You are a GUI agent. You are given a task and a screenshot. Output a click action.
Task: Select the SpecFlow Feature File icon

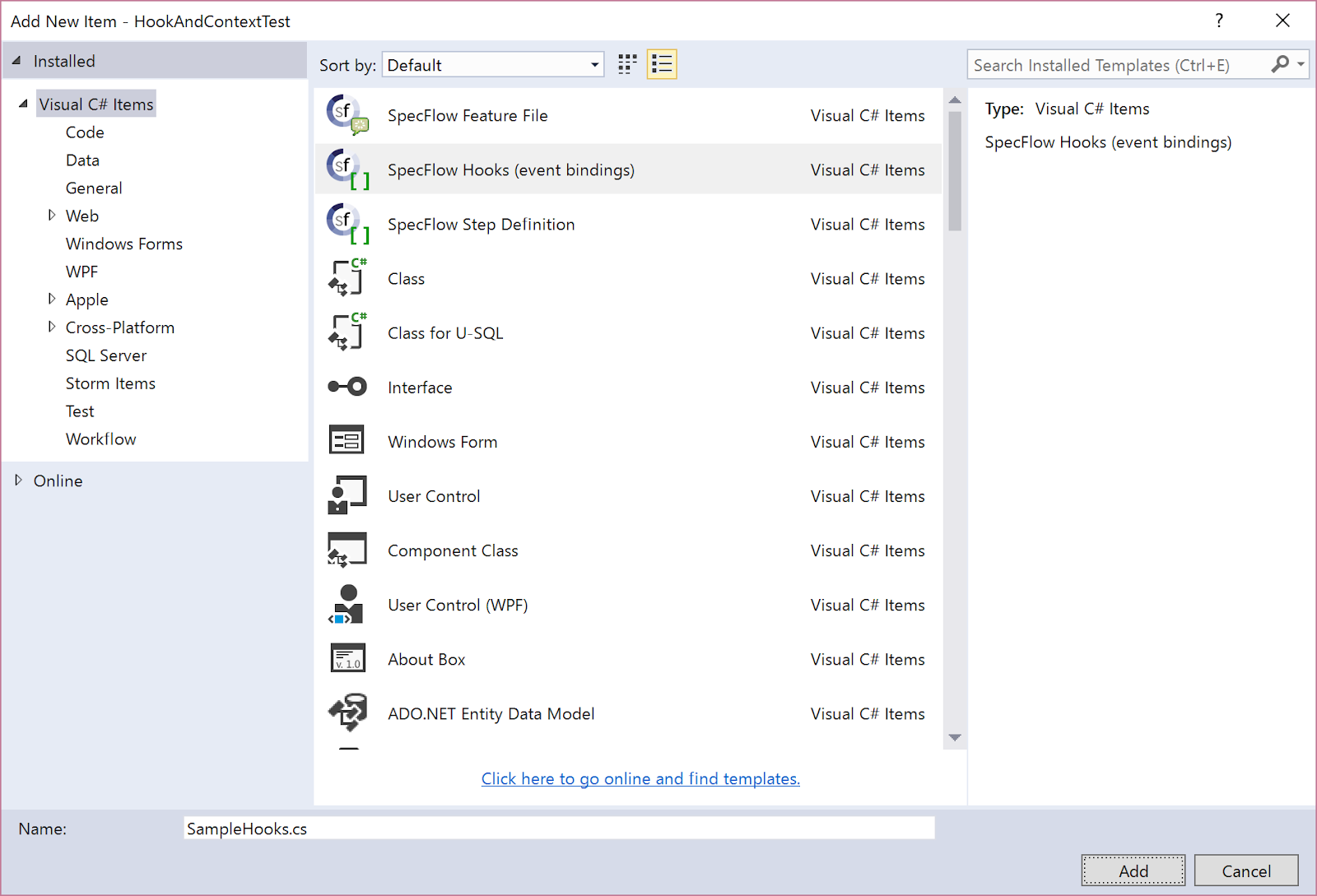[347, 115]
